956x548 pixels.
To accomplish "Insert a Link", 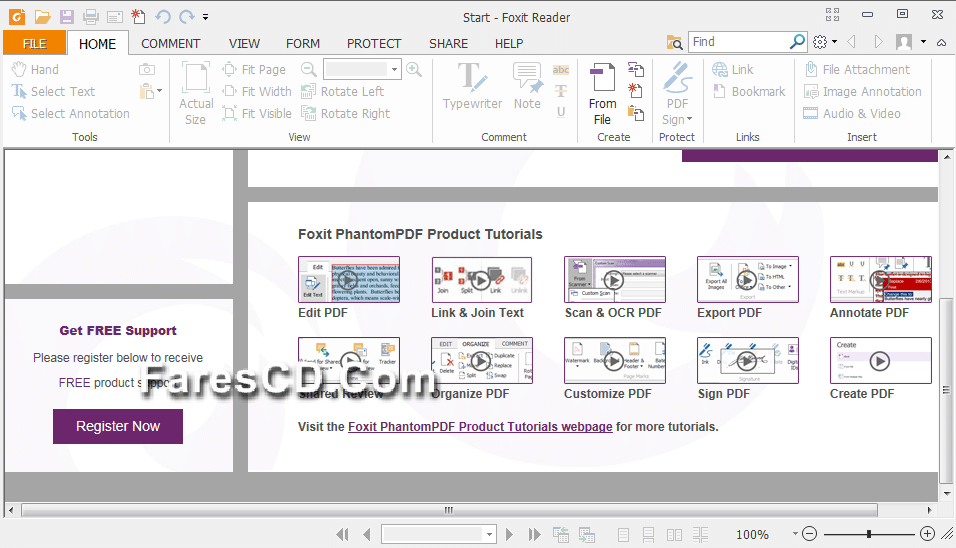I will pos(733,69).
